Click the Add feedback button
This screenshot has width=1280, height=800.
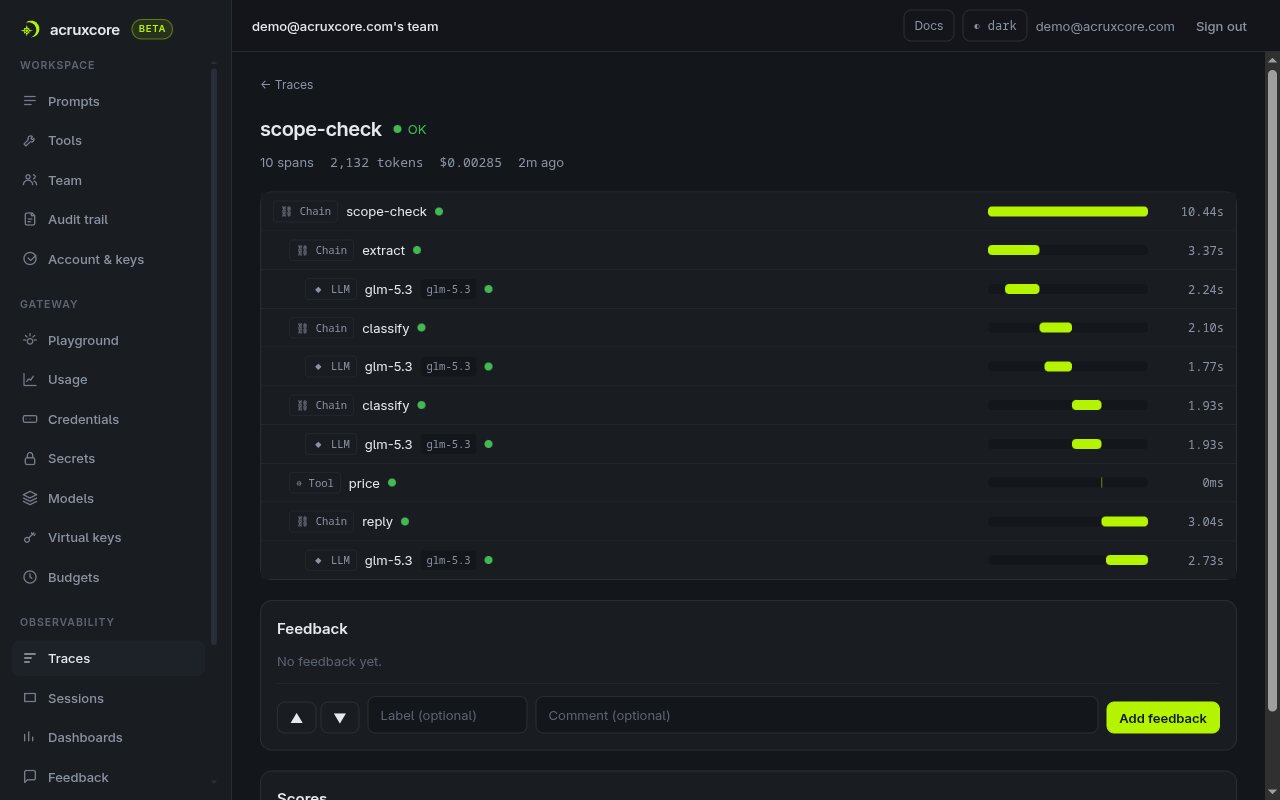(x=1163, y=717)
